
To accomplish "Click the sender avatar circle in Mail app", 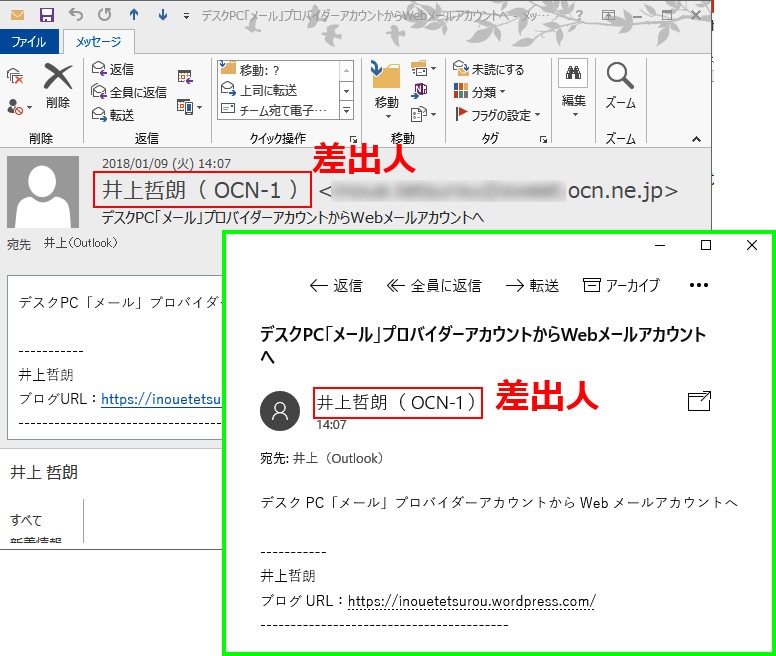I will (280, 411).
